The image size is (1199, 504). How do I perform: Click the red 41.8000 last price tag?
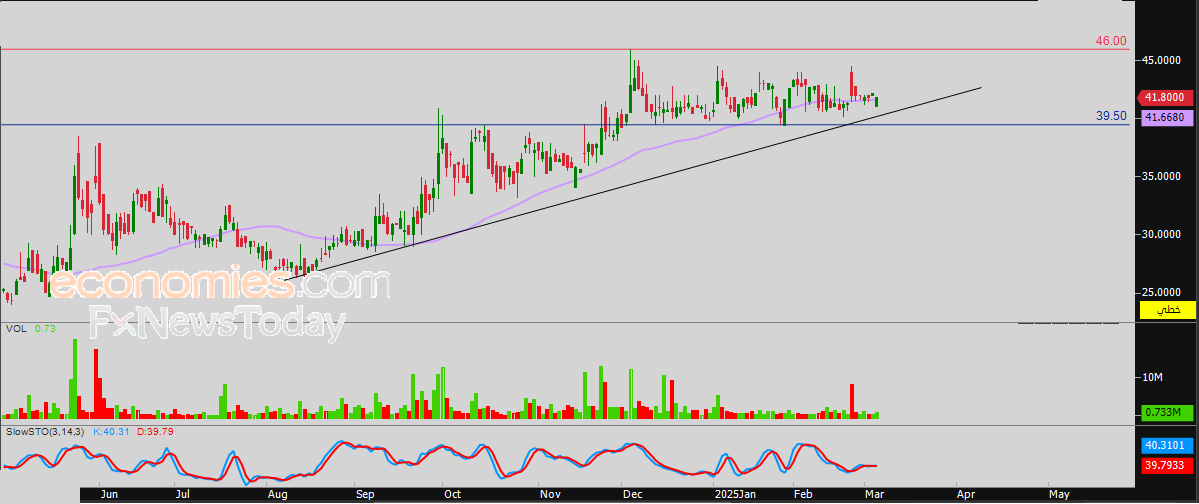click(x=1165, y=97)
